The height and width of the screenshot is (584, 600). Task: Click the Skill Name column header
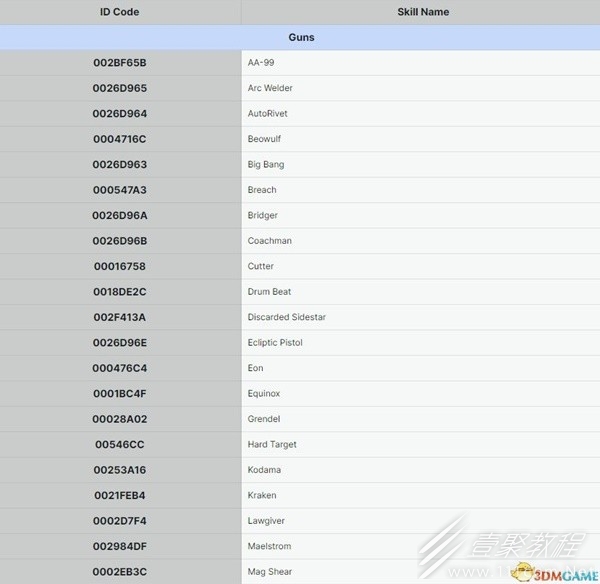(423, 12)
